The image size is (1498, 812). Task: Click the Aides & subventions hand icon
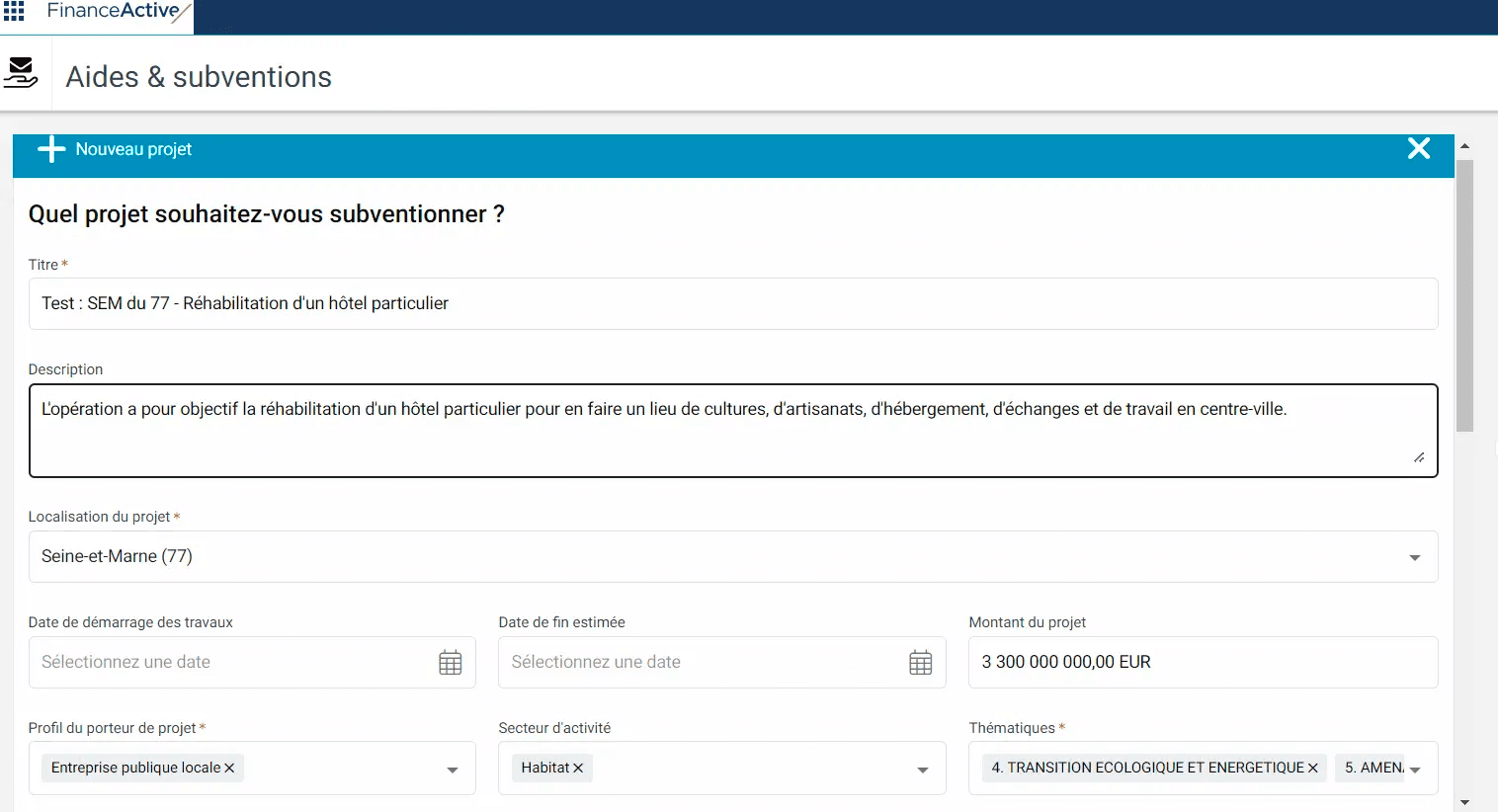point(21,73)
